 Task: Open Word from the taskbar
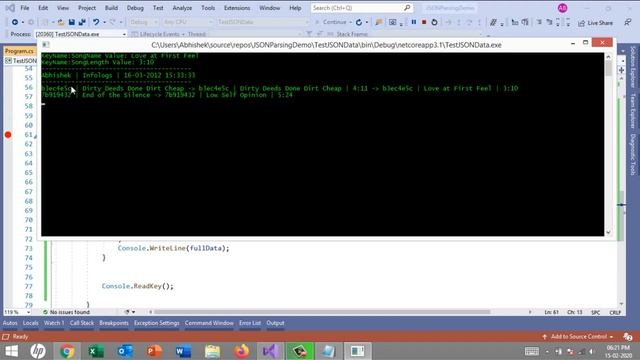point(183,351)
